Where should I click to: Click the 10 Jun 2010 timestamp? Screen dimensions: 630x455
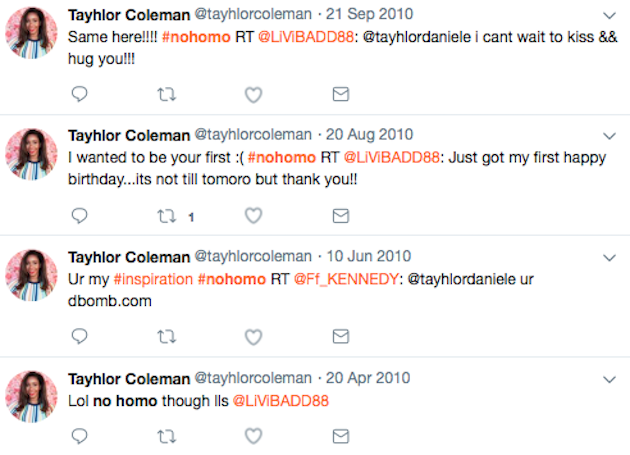[368, 256]
